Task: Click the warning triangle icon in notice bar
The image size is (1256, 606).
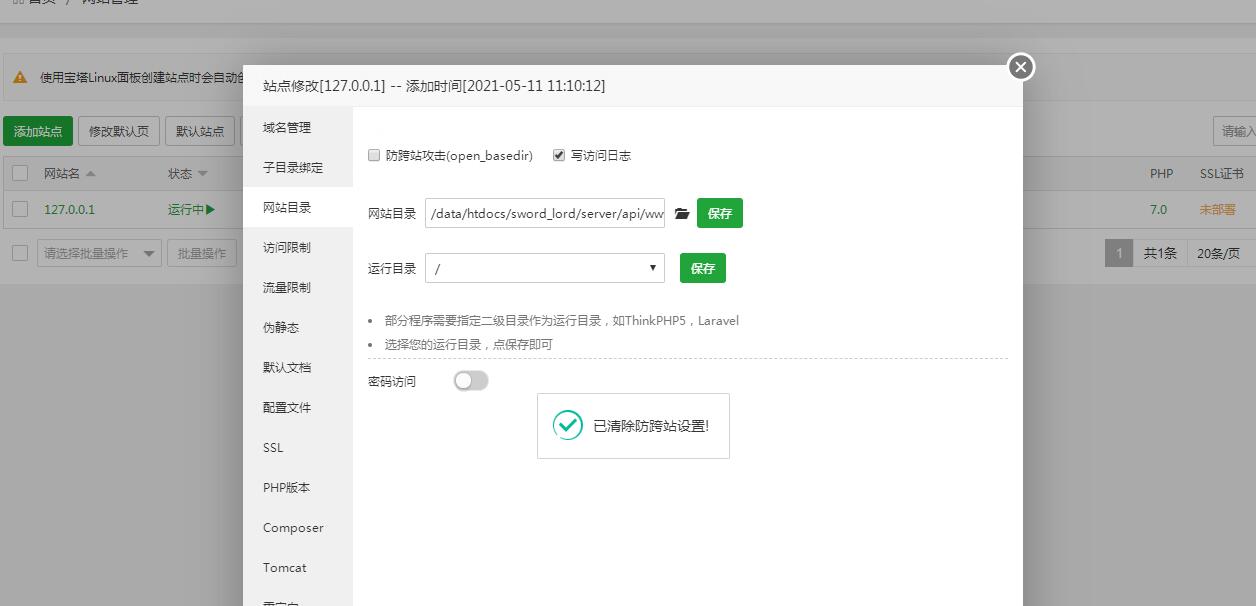Action: (20, 77)
